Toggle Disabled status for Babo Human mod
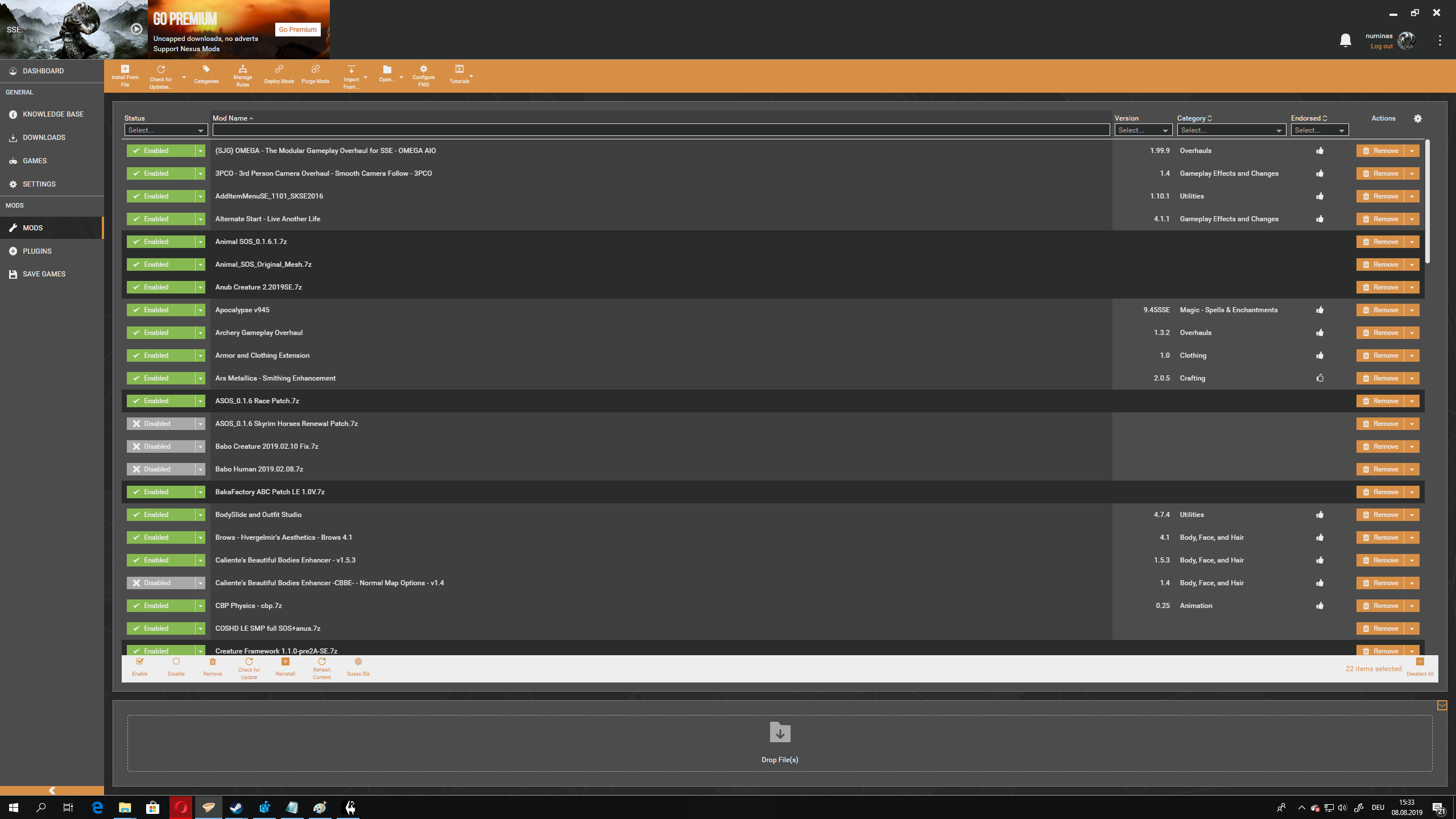1456x819 pixels. pos(160,469)
